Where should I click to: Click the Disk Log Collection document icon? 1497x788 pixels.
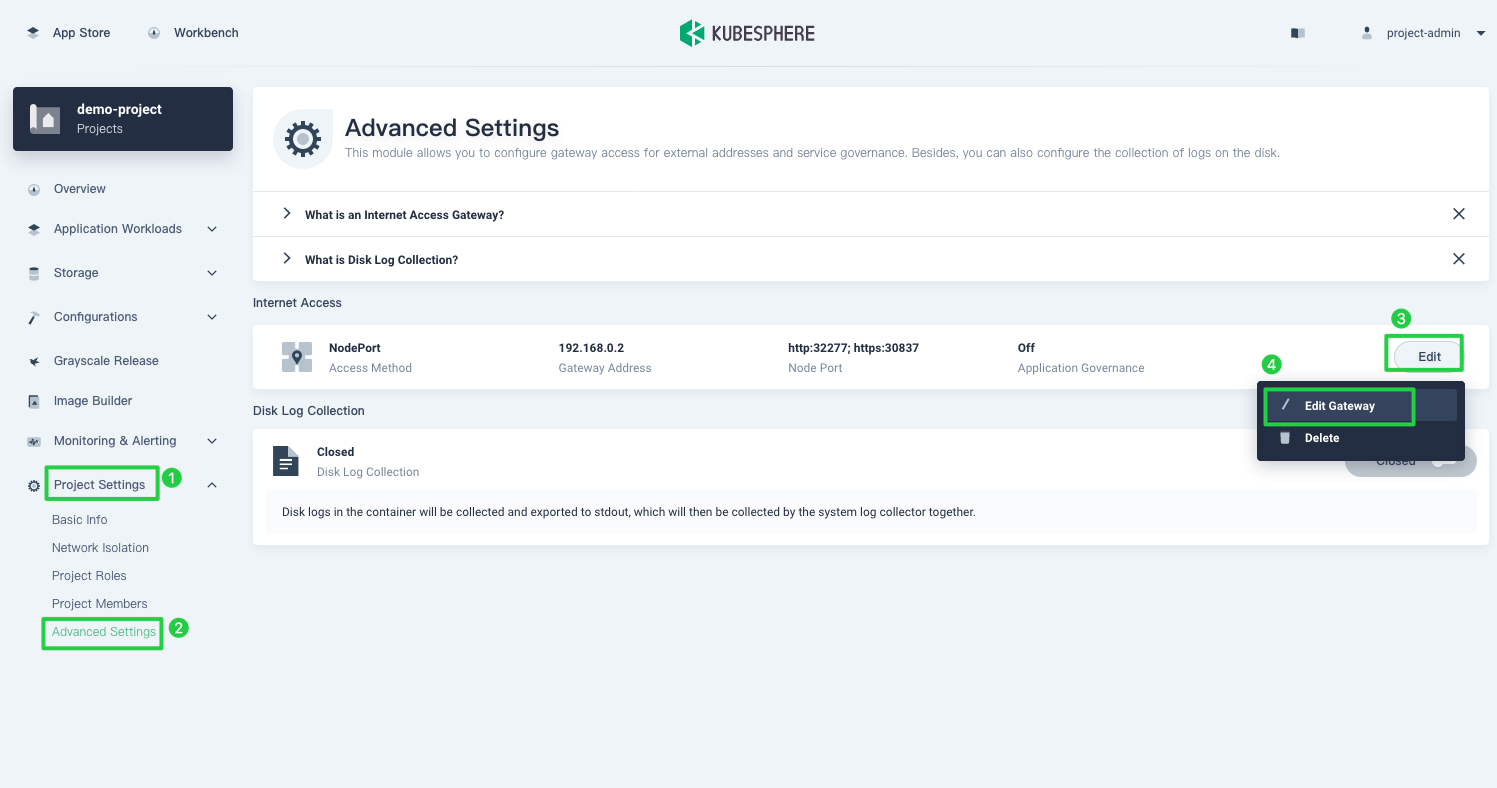(x=286, y=461)
